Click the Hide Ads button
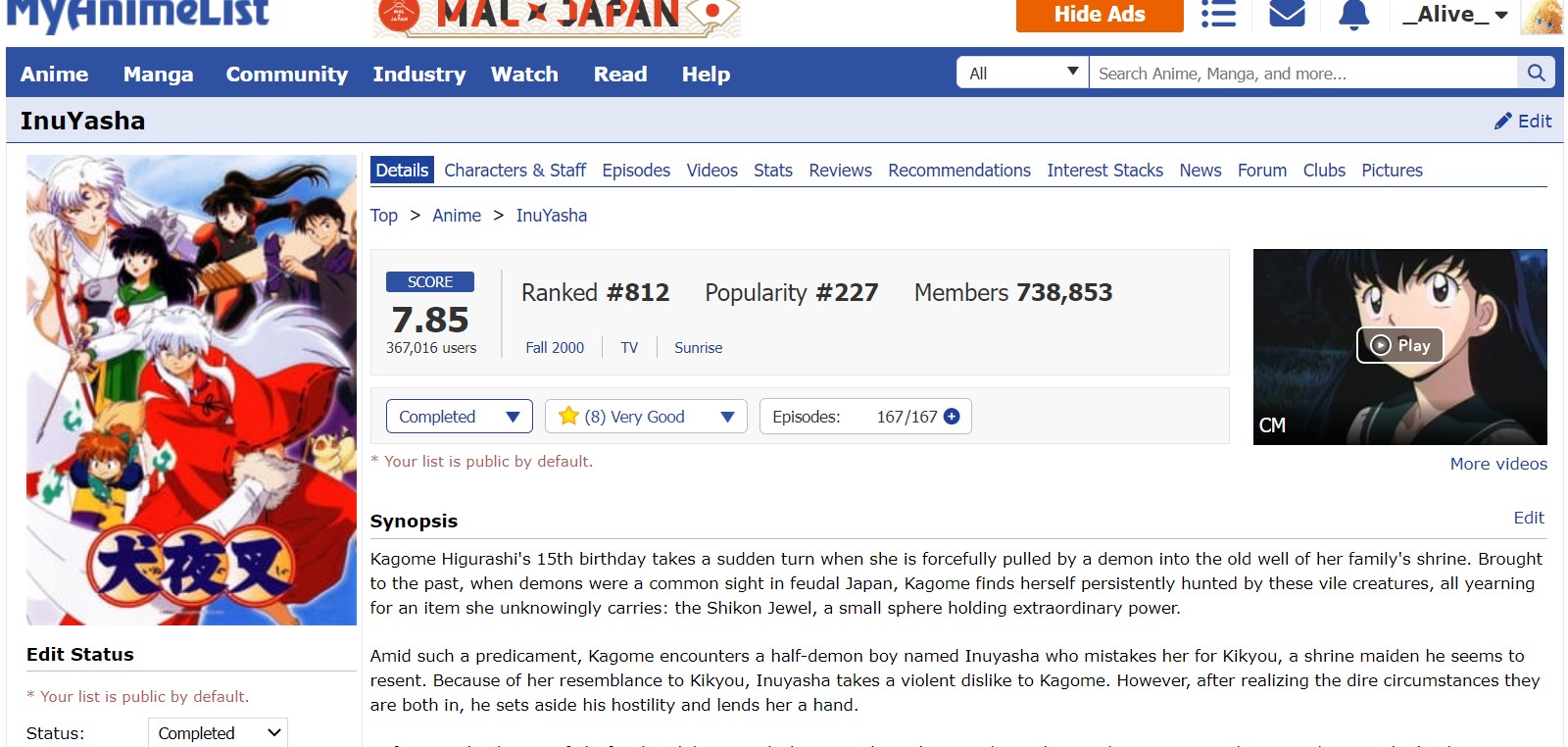Viewport: 1568px width, 747px height. (1100, 15)
